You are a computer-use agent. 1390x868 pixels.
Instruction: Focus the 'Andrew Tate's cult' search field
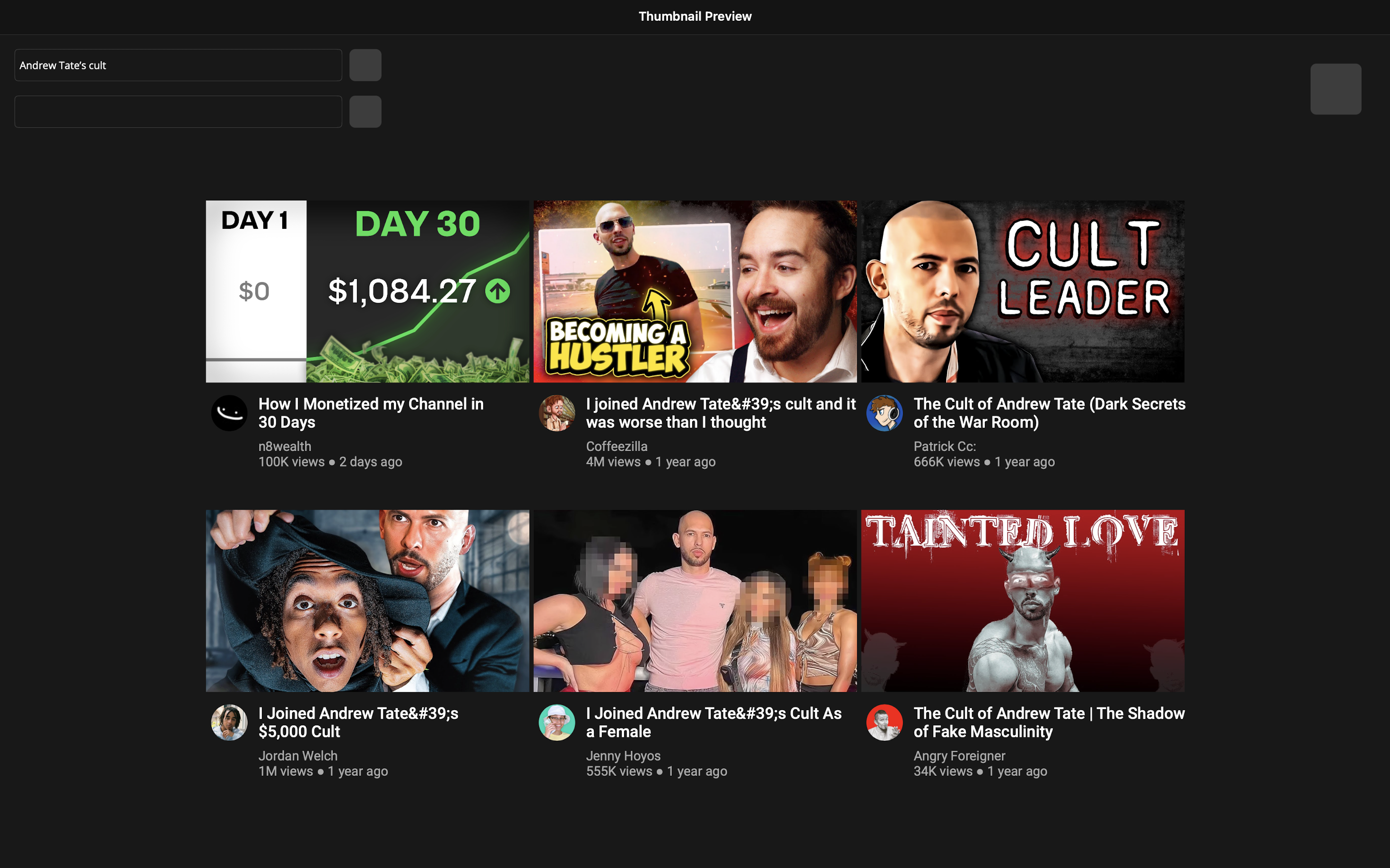(x=178, y=65)
